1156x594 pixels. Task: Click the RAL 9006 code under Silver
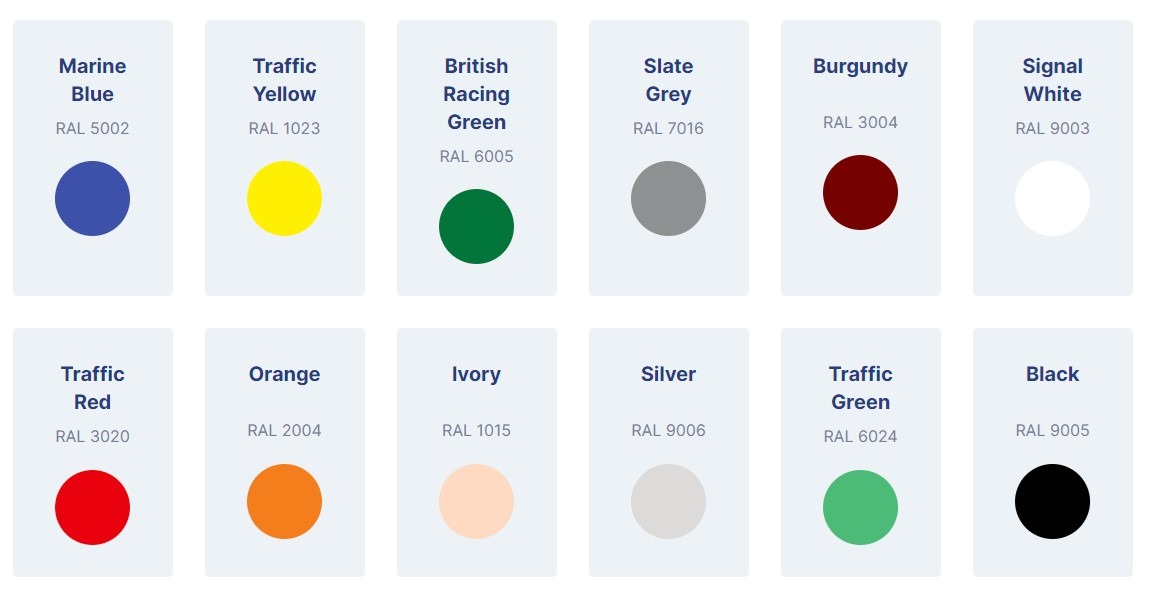click(668, 430)
